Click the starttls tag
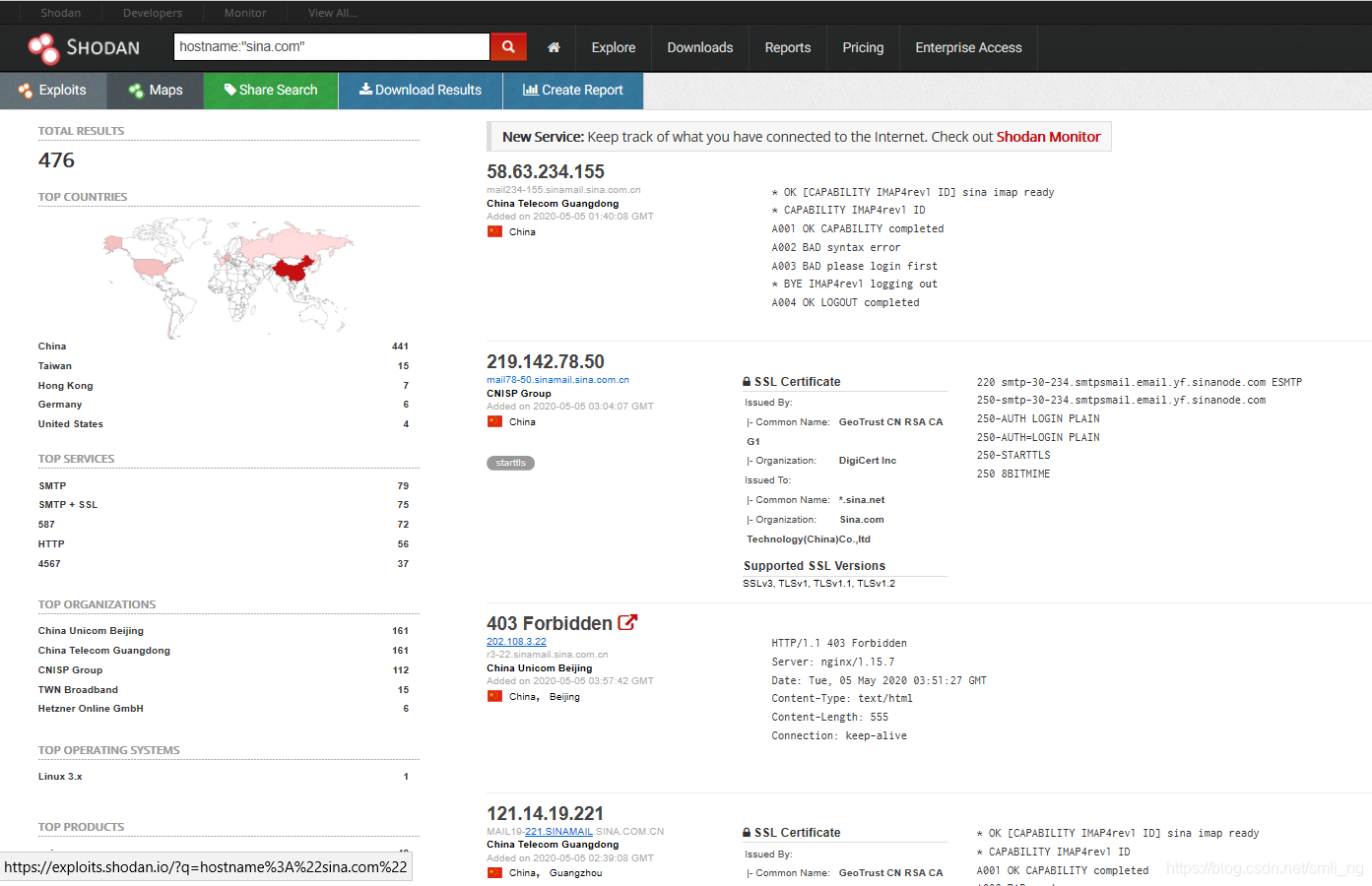 [510, 463]
